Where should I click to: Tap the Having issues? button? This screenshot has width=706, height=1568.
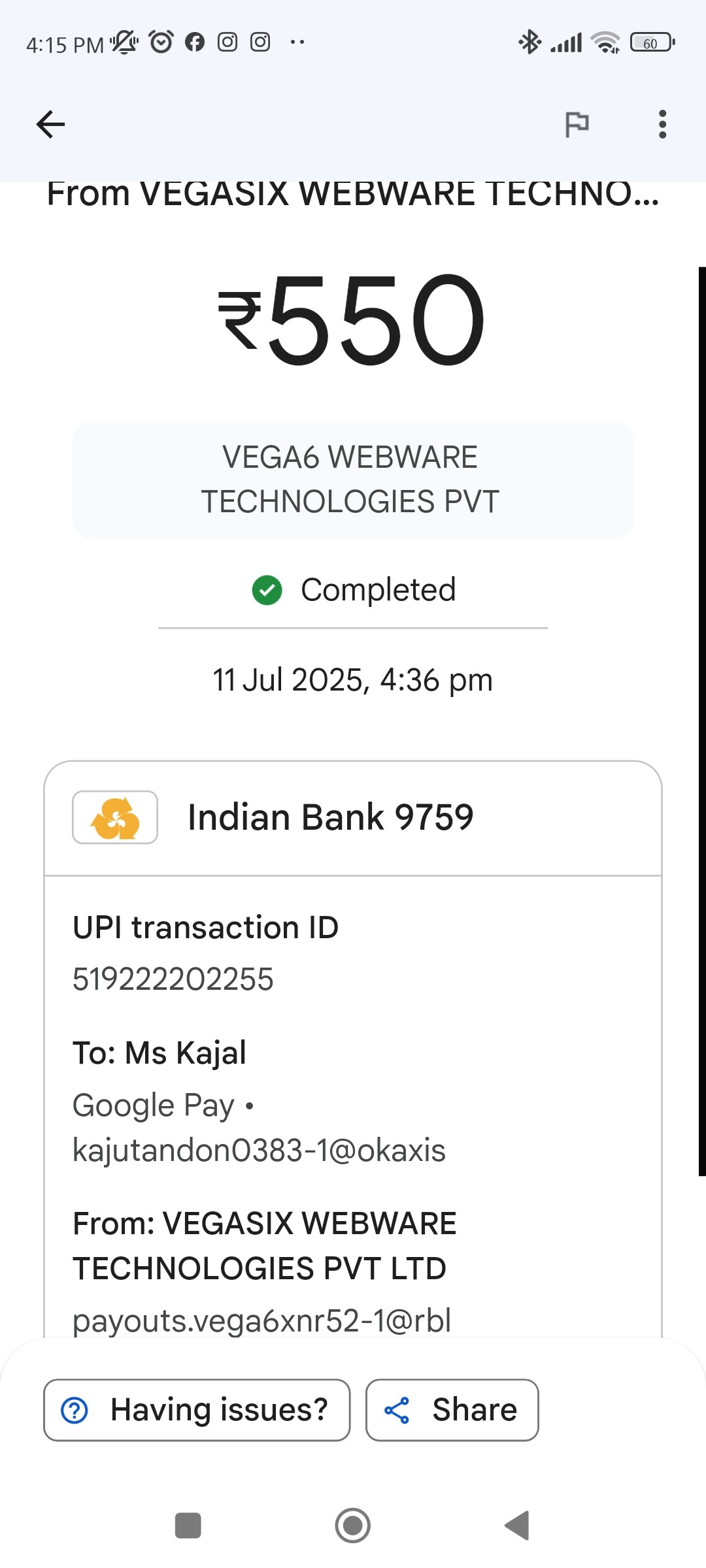coord(197,1409)
